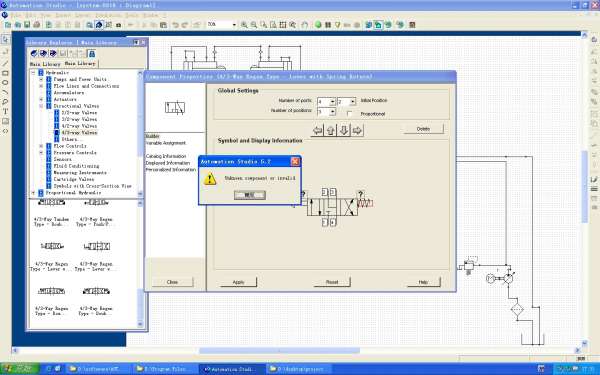Select 2/2-way Valves in library tree

coord(79,113)
